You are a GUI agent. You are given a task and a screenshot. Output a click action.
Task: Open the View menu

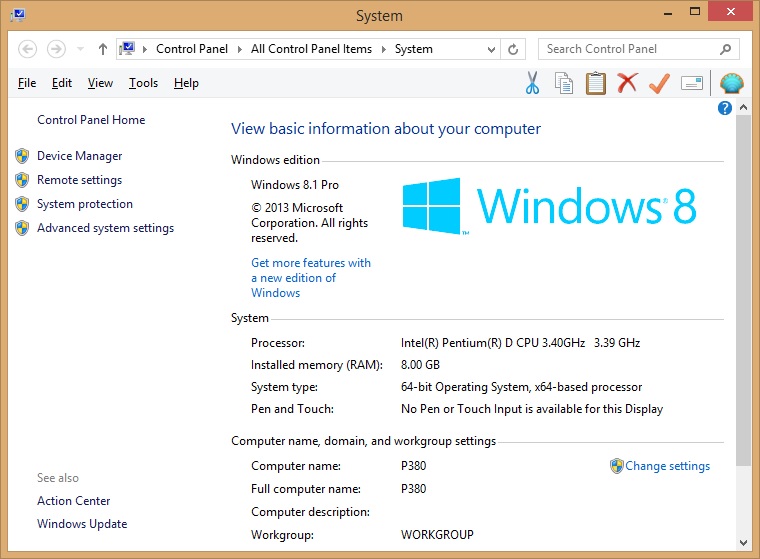click(100, 83)
